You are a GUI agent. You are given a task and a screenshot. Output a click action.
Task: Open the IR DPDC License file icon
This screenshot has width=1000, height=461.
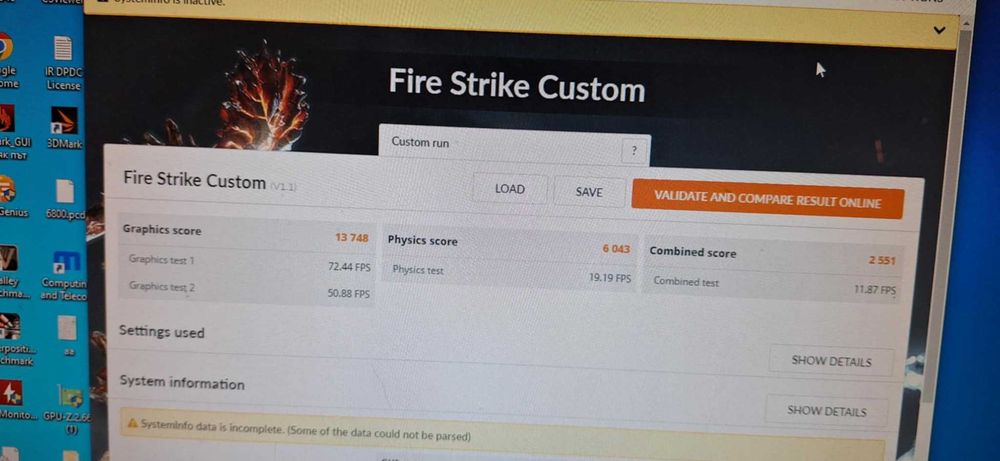point(63,62)
